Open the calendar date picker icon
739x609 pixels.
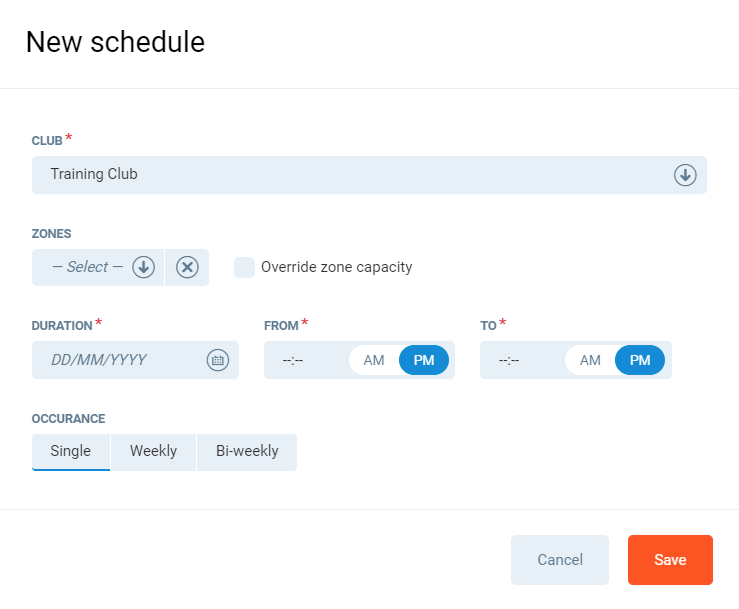click(x=217, y=360)
